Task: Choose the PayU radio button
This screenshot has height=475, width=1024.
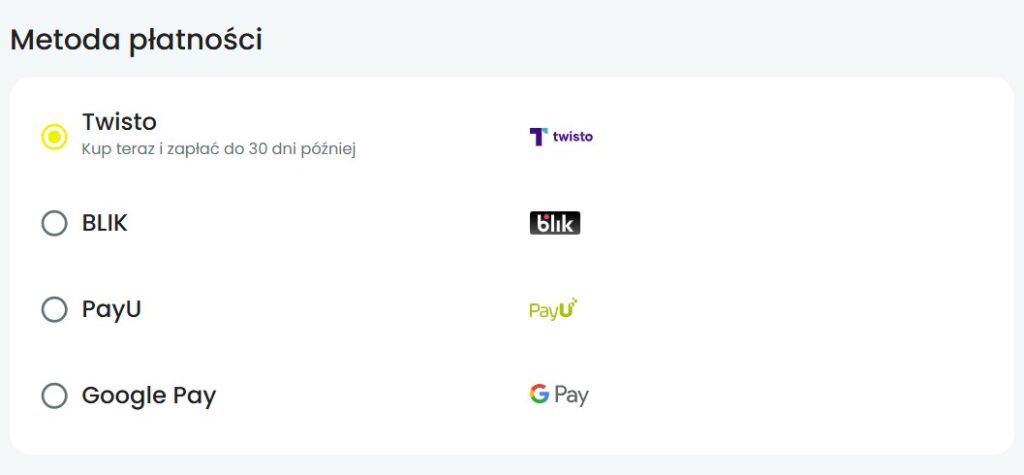Action: click(x=54, y=310)
